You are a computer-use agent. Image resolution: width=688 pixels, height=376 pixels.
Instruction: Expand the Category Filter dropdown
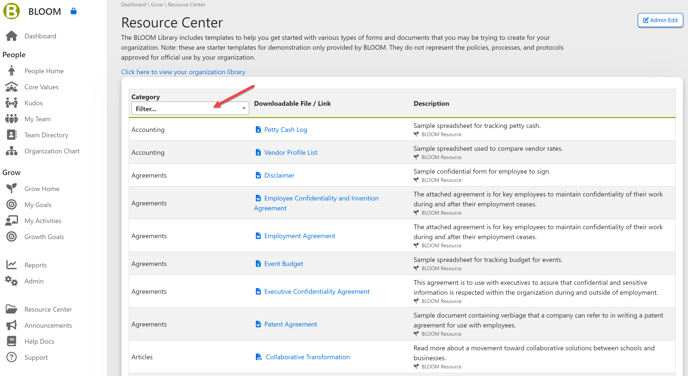190,108
